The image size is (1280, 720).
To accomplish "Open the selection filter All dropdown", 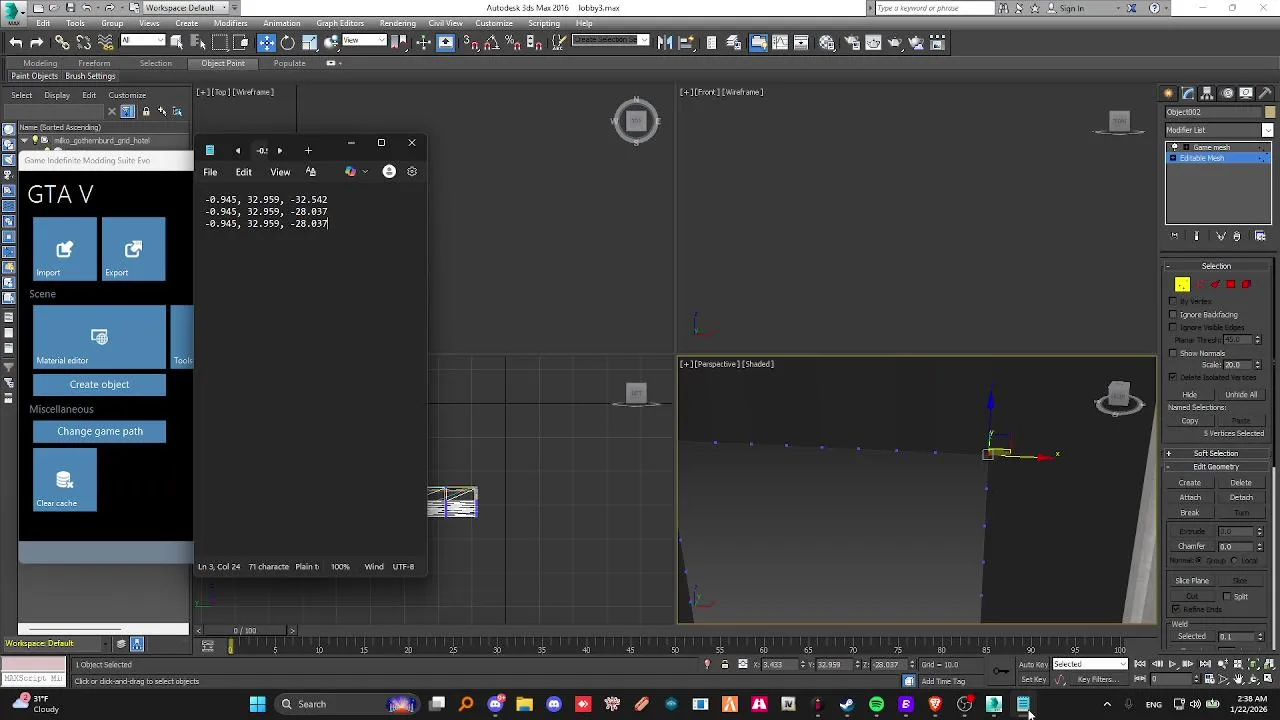I will click(142, 41).
